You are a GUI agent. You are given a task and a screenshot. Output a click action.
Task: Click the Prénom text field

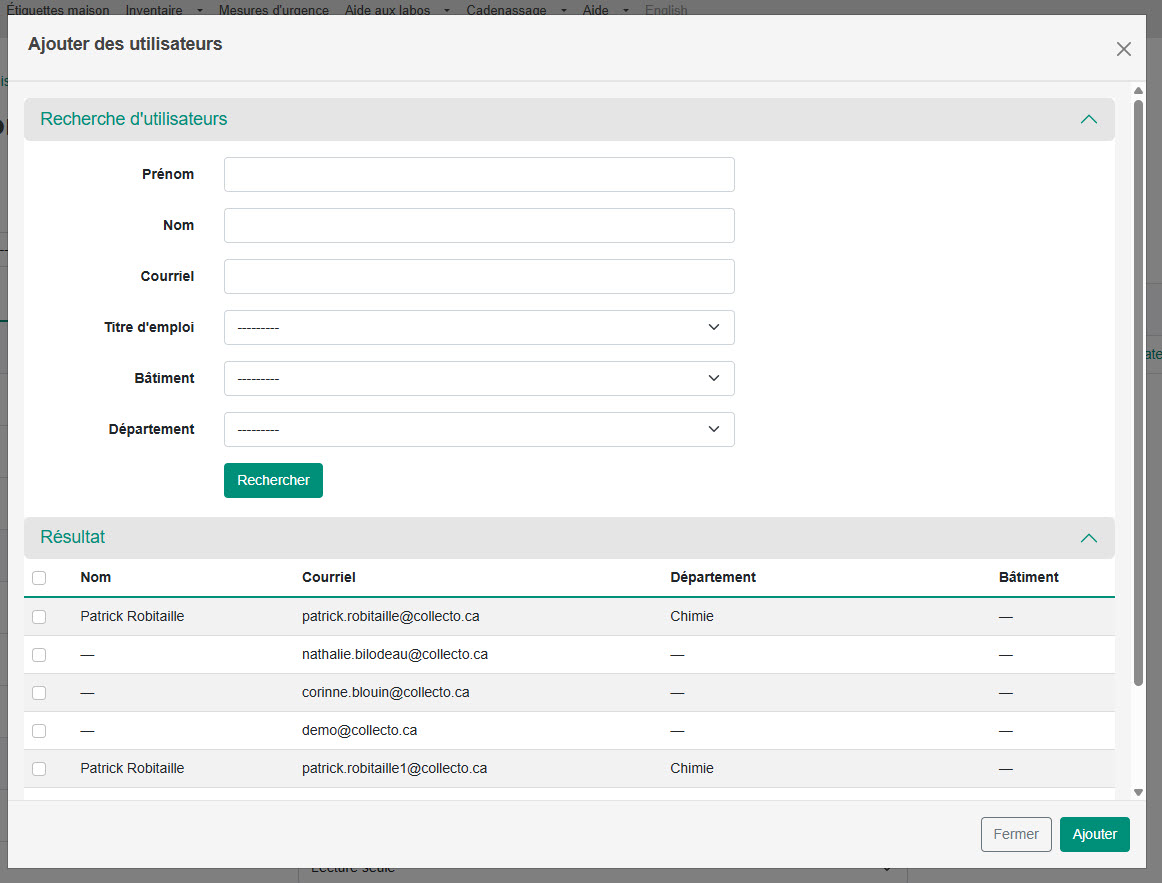(479, 174)
